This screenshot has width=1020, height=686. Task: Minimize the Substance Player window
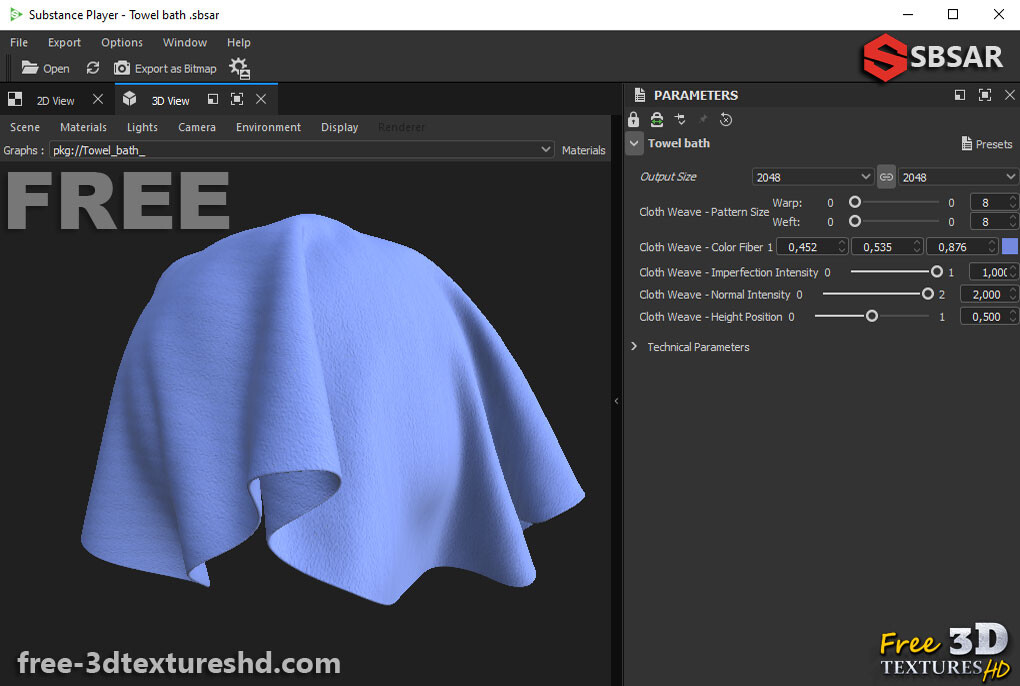[908, 14]
